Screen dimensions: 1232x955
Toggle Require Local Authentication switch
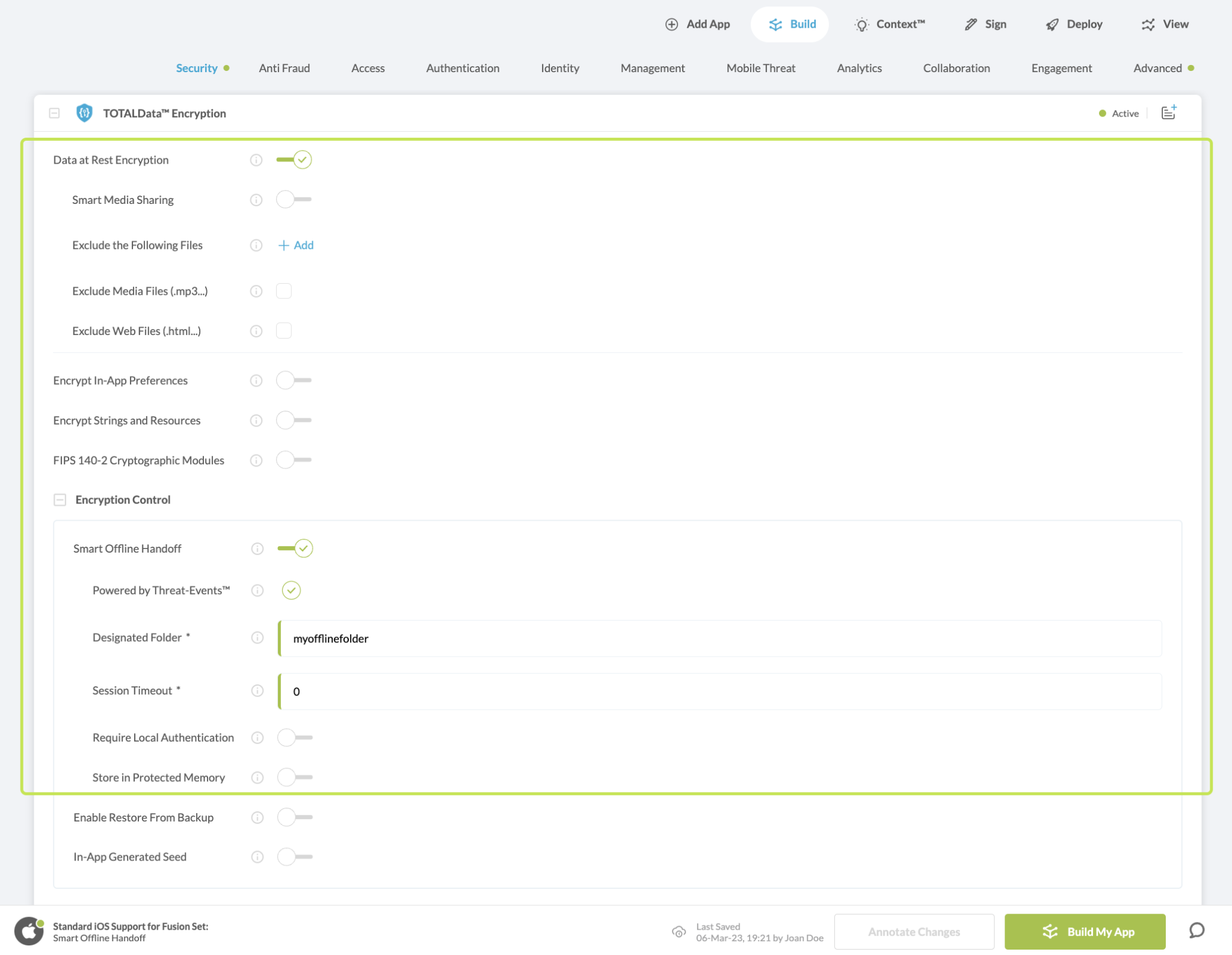pyautogui.click(x=295, y=737)
